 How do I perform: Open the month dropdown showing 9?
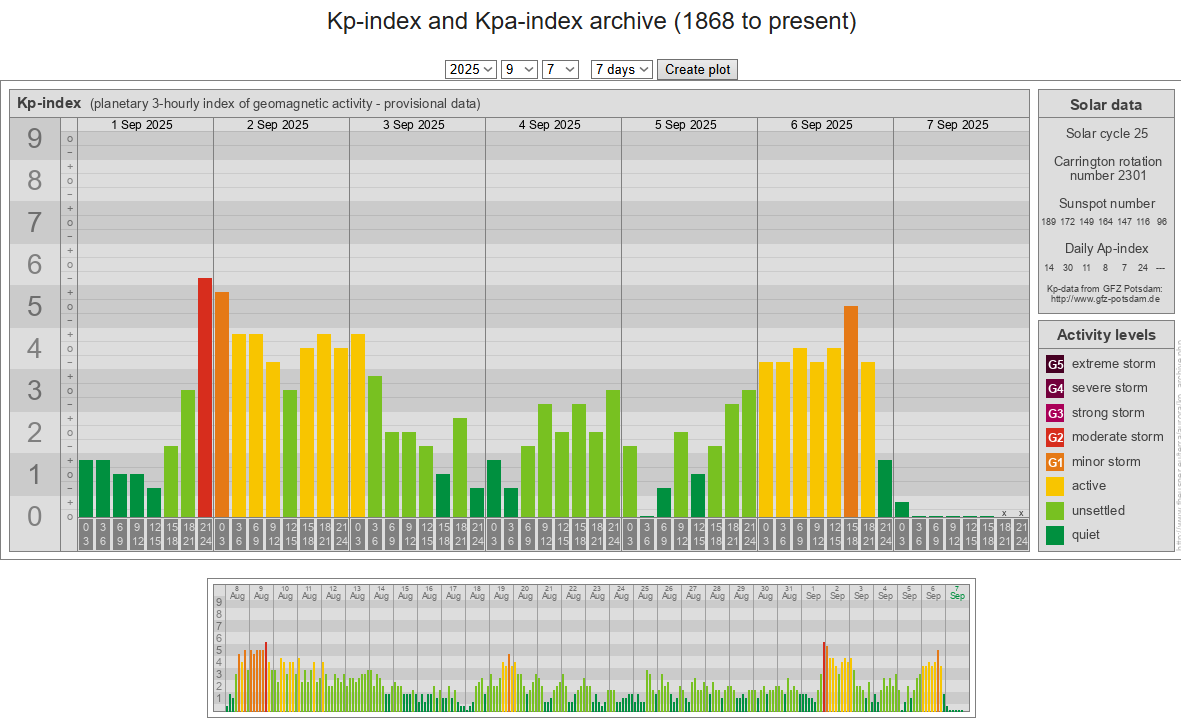click(519, 69)
